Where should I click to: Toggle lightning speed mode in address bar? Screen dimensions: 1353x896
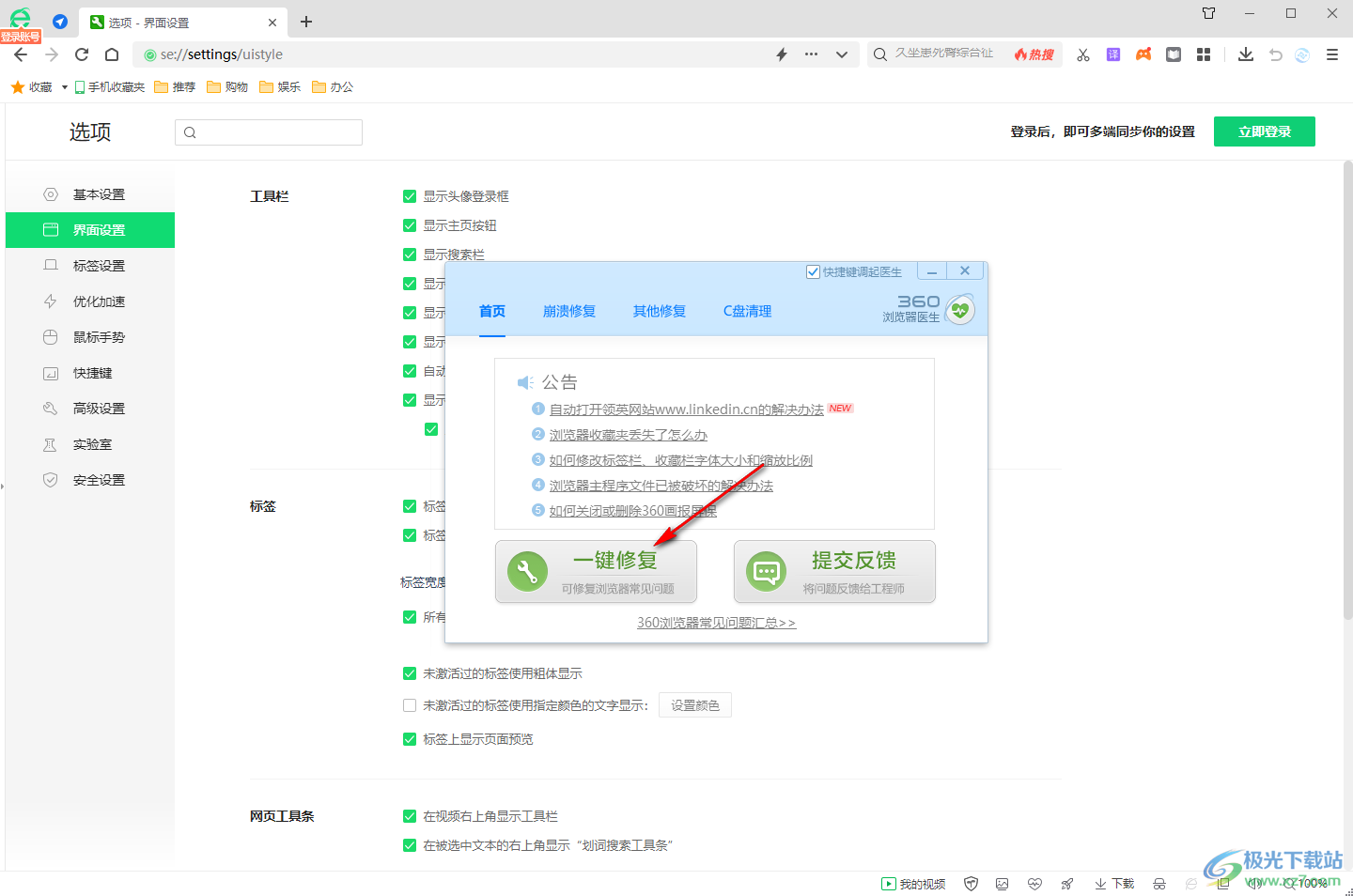[x=782, y=54]
